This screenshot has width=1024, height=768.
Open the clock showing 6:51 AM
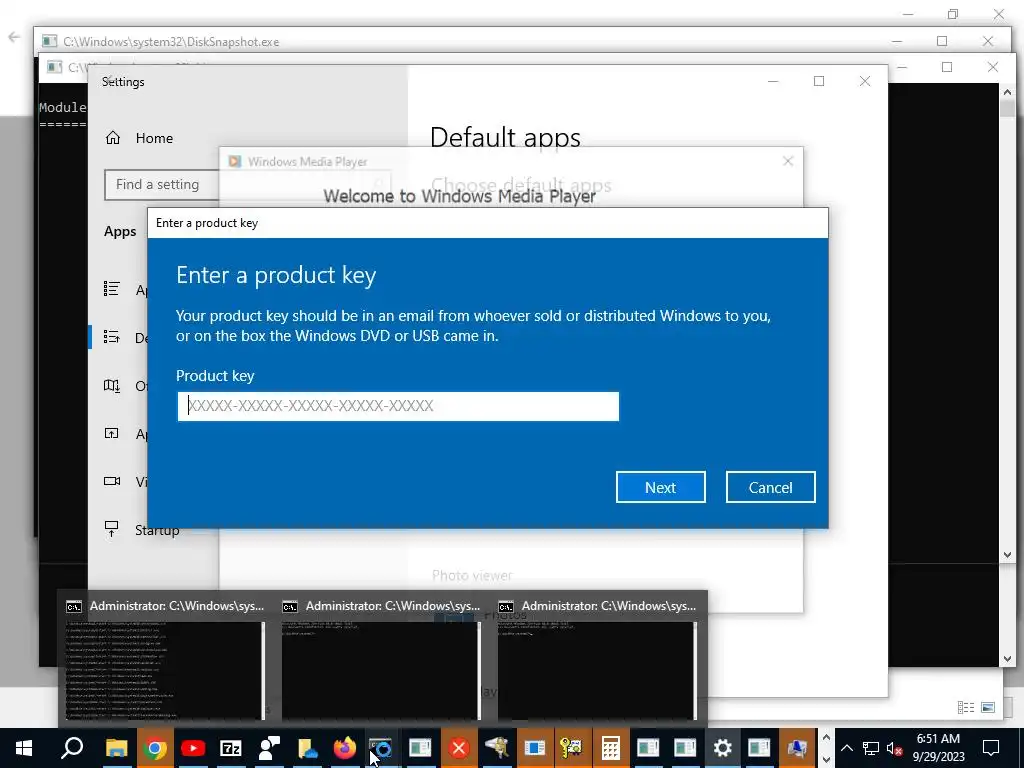[x=938, y=748]
